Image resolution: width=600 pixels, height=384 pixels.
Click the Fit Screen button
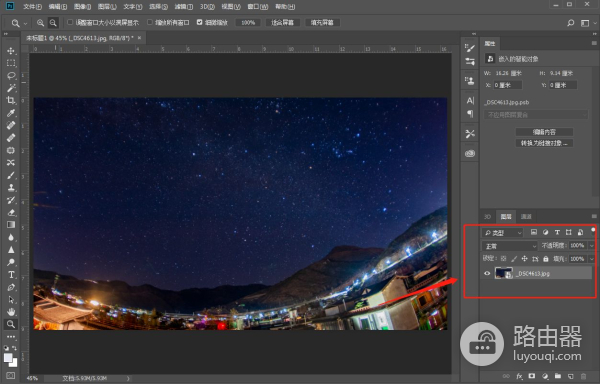(x=283, y=23)
